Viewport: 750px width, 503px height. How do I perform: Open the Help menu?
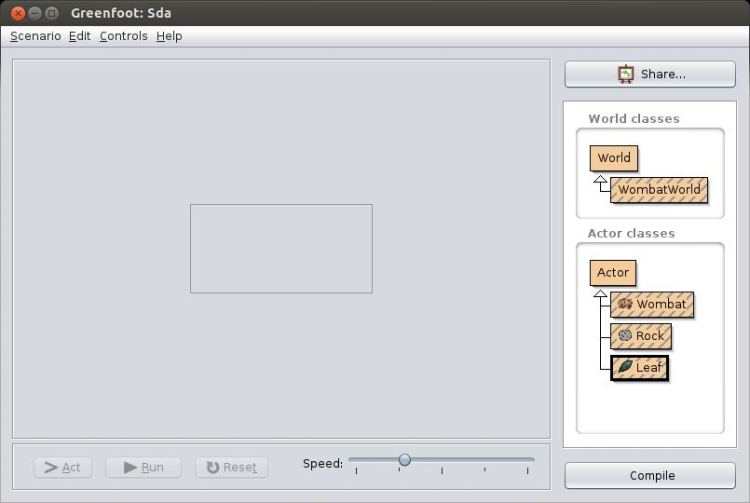(x=169, y=36)
